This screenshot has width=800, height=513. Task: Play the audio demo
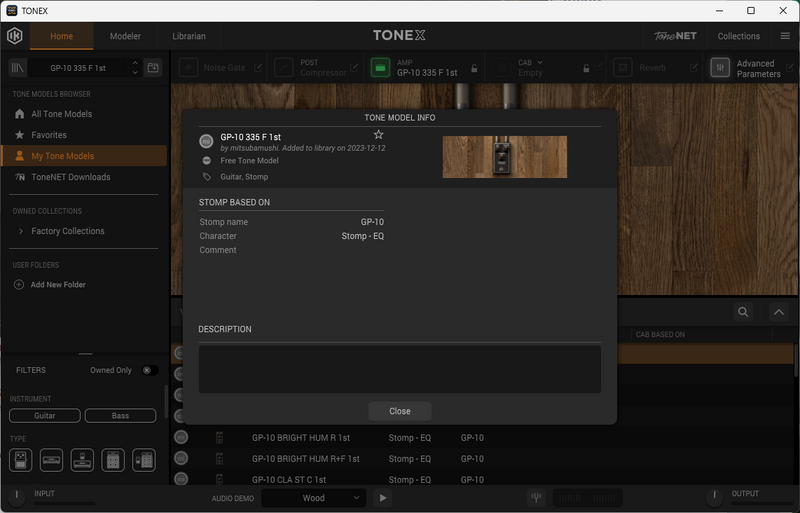[x=383, y=498]
